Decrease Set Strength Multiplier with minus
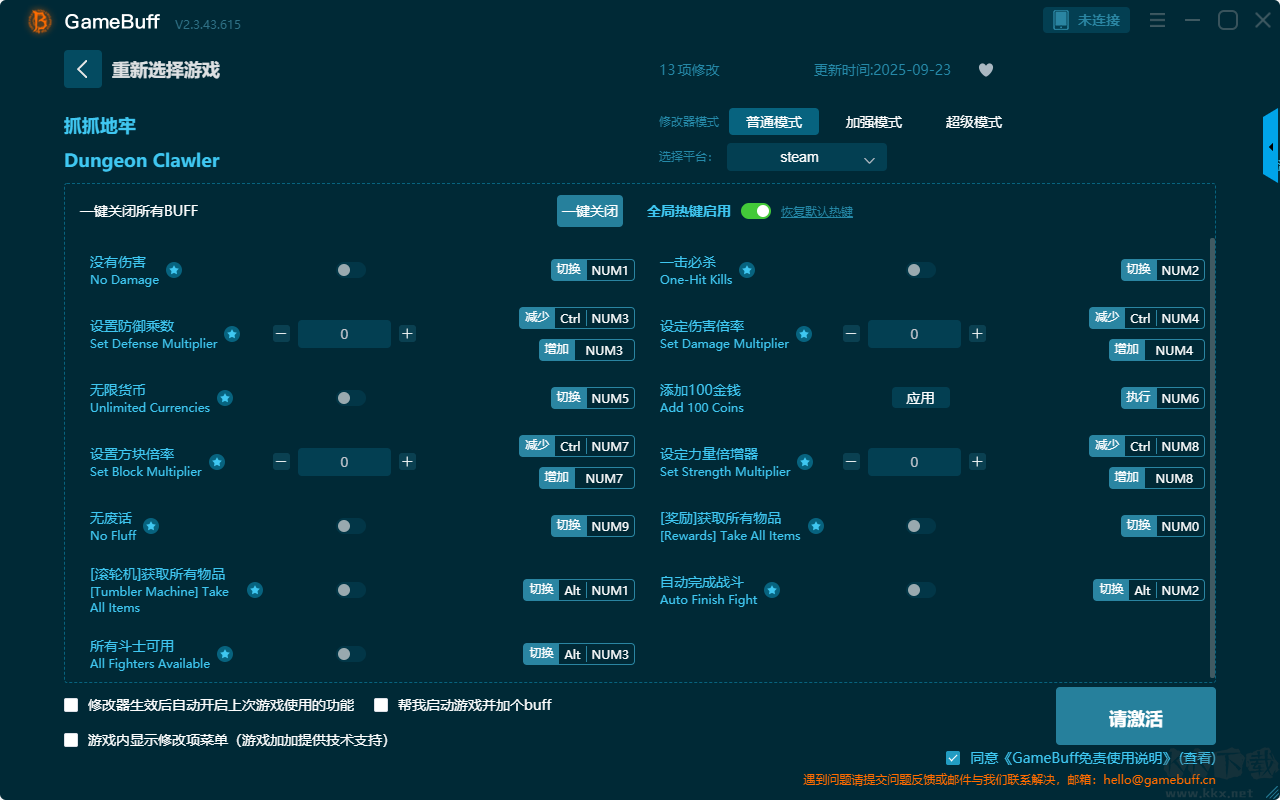The image size is (1280, 800). coord(851,462)
